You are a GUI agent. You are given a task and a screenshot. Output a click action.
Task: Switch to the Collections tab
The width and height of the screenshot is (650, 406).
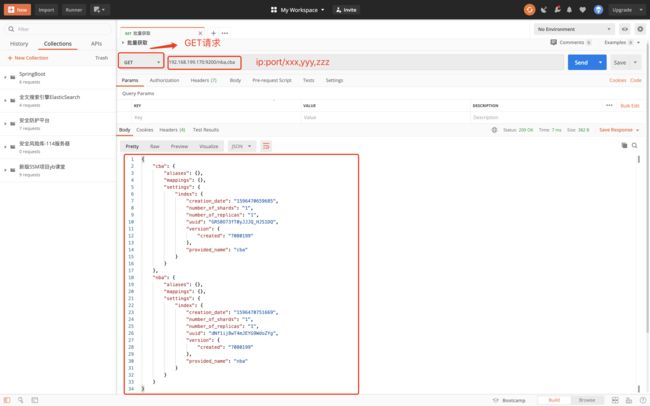click(58, 44)
